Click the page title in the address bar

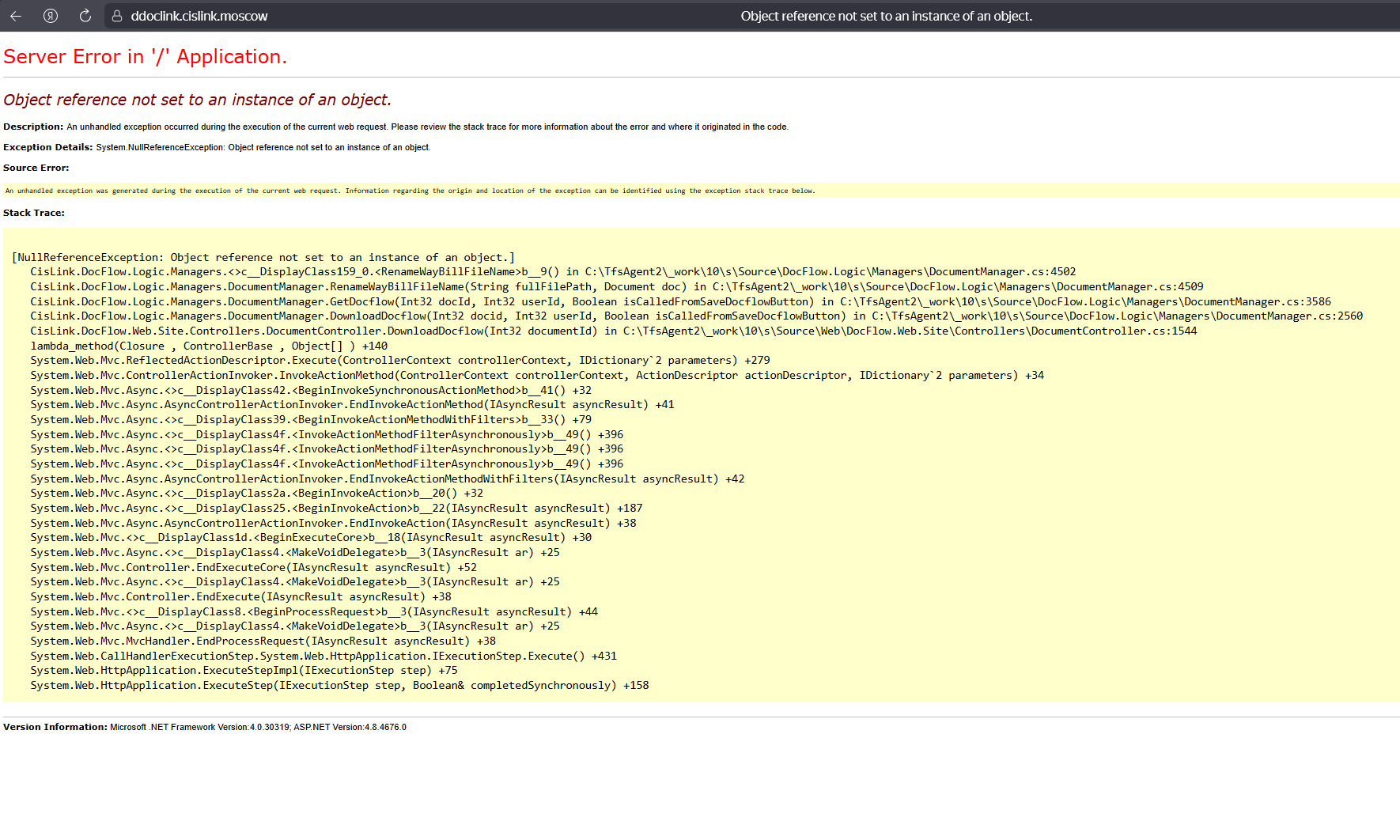pyautogui.click(x=887, y=16)
